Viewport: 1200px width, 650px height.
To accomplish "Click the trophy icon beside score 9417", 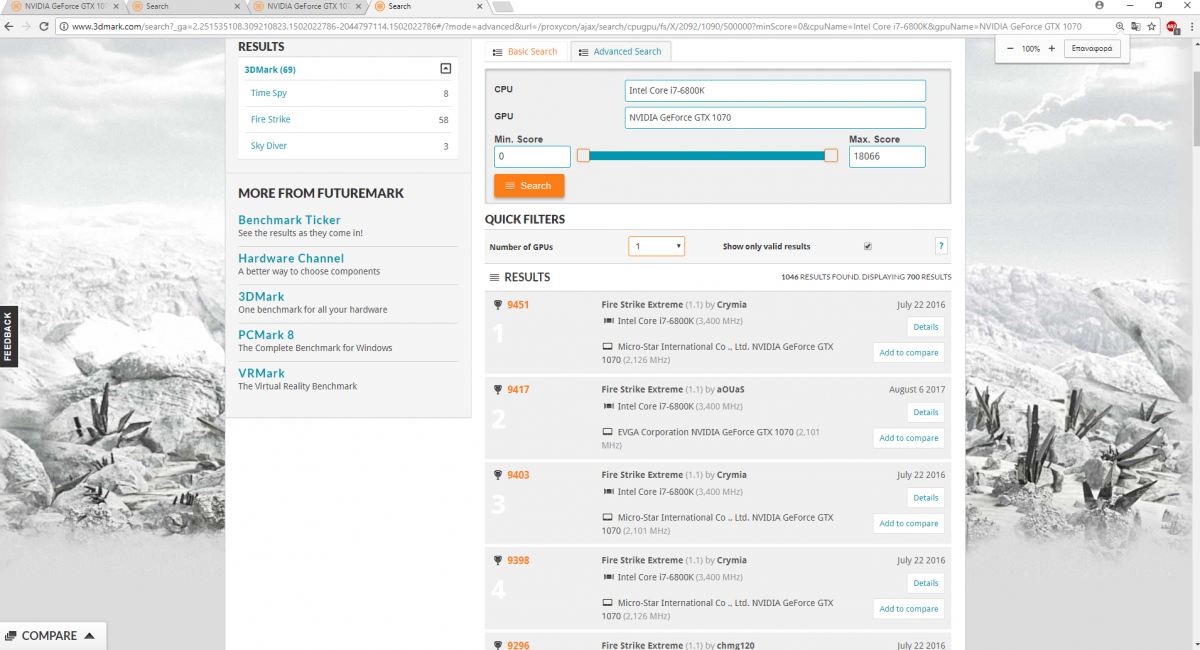I will [497, 389].
